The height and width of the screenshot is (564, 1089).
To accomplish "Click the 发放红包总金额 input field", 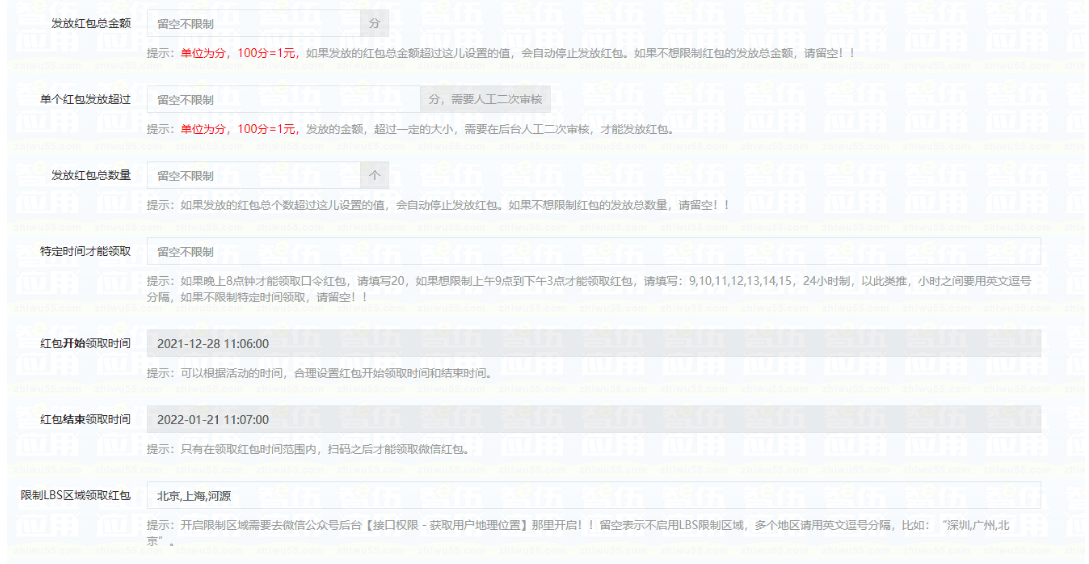I will (253, 24).
